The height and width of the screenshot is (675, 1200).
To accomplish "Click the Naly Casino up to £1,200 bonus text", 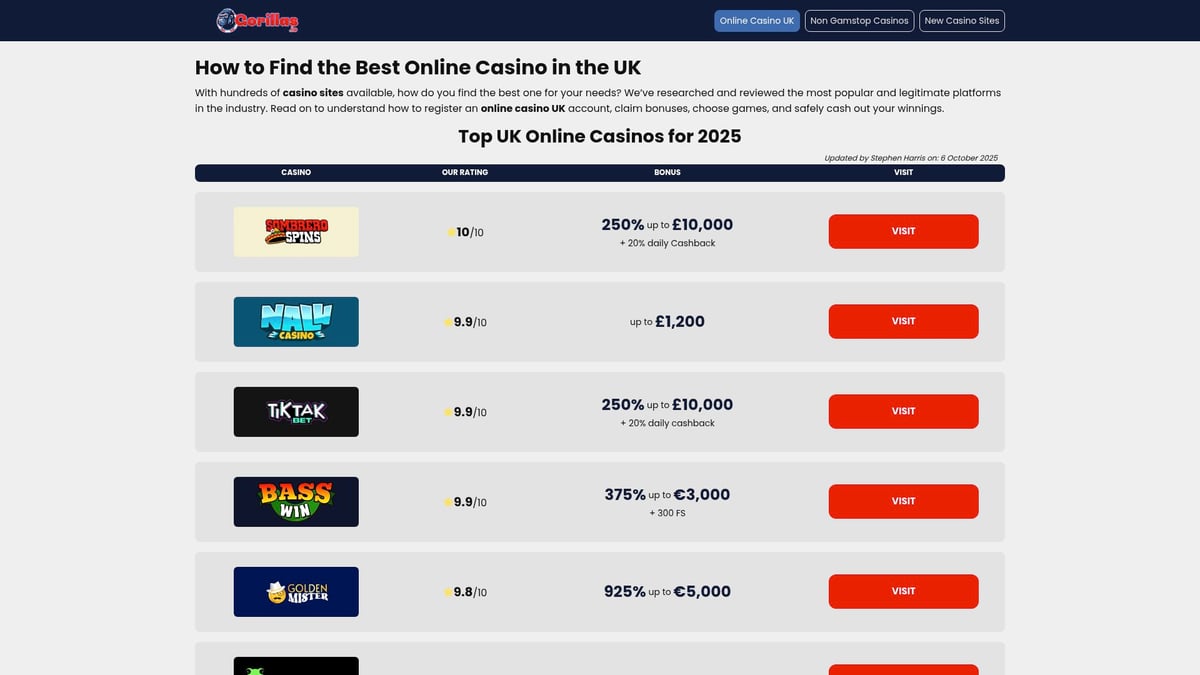I will click(x=667, y=322).
